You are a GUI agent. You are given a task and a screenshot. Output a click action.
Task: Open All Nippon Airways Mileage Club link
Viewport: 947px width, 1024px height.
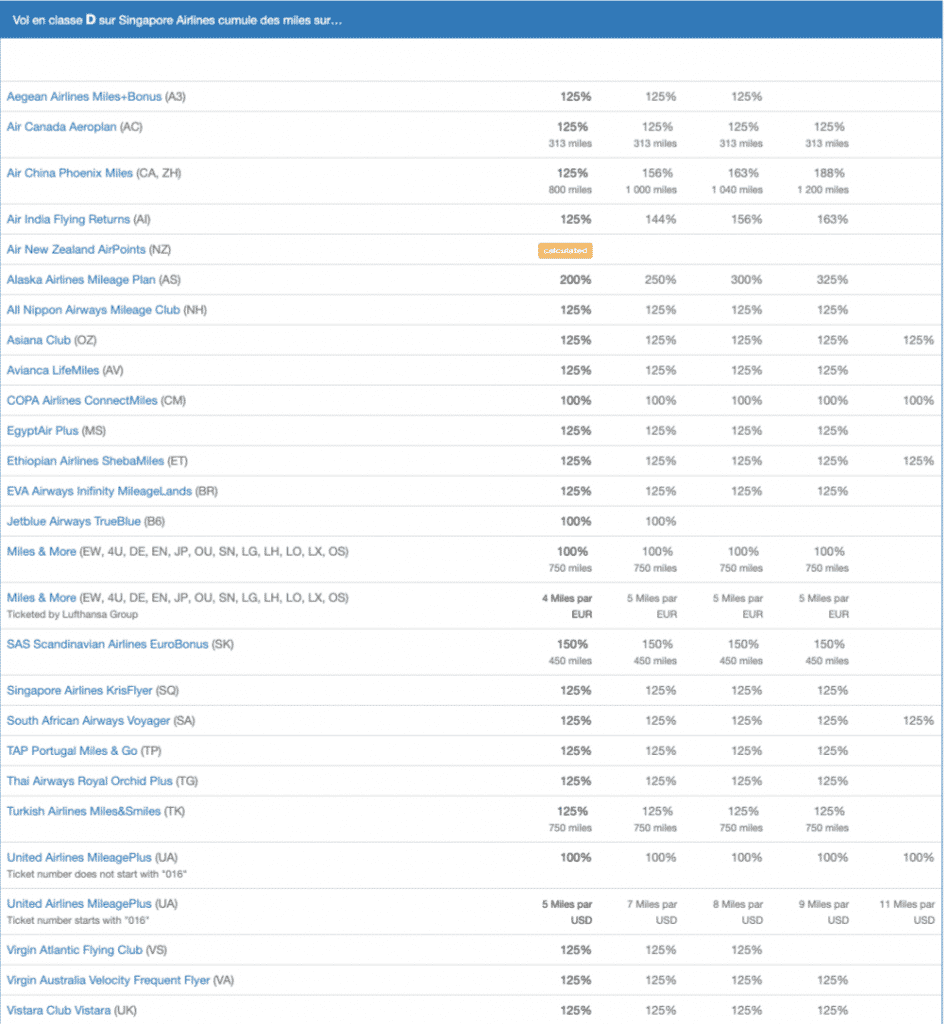[93, 310]
